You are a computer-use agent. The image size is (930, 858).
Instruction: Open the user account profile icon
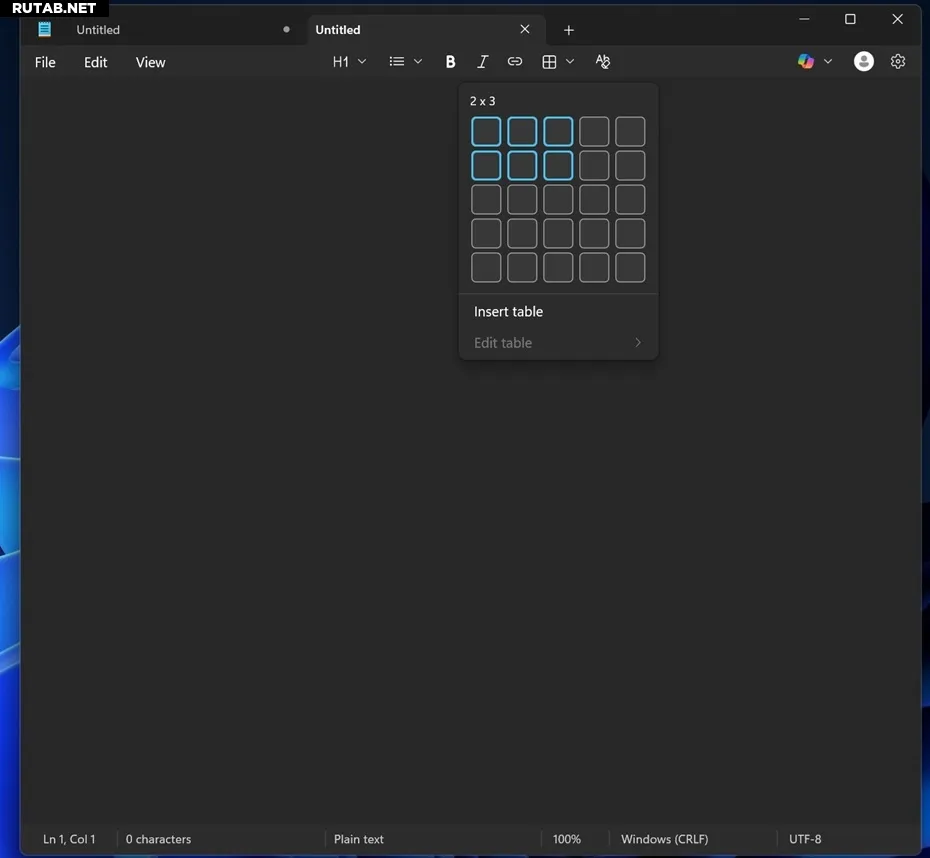tap(864, 62)
